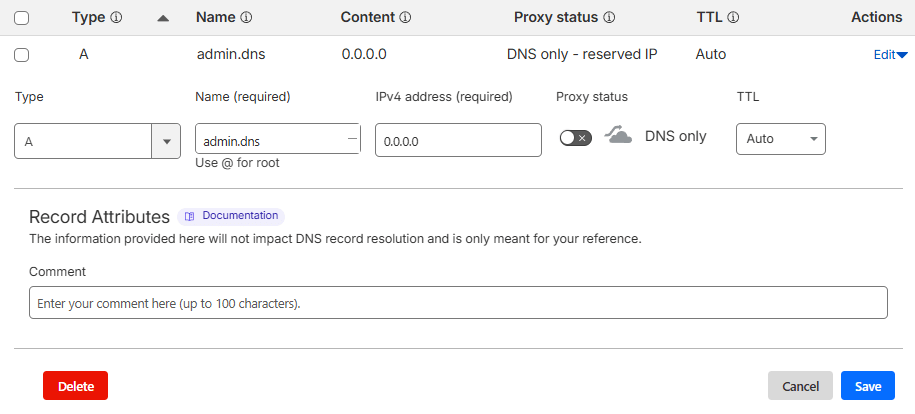This screenshot has width=915, height=414.
Task: Click the Actions column header
Action: pyautogui.click(x=876, y=18)
